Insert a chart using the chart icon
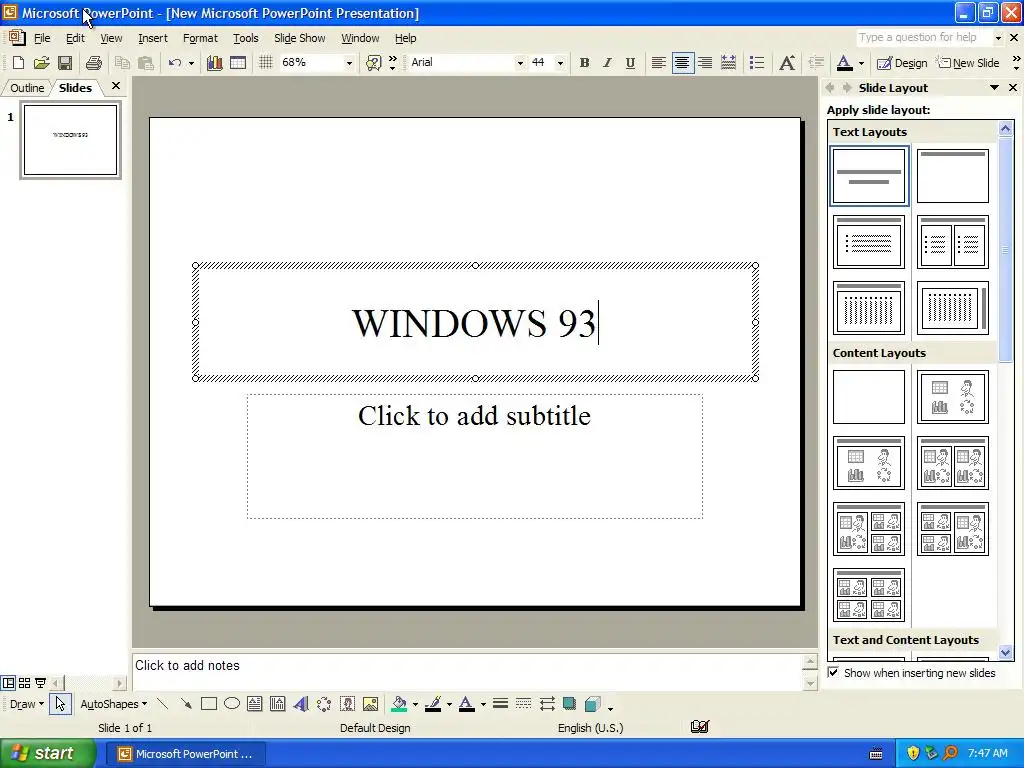 214,63
